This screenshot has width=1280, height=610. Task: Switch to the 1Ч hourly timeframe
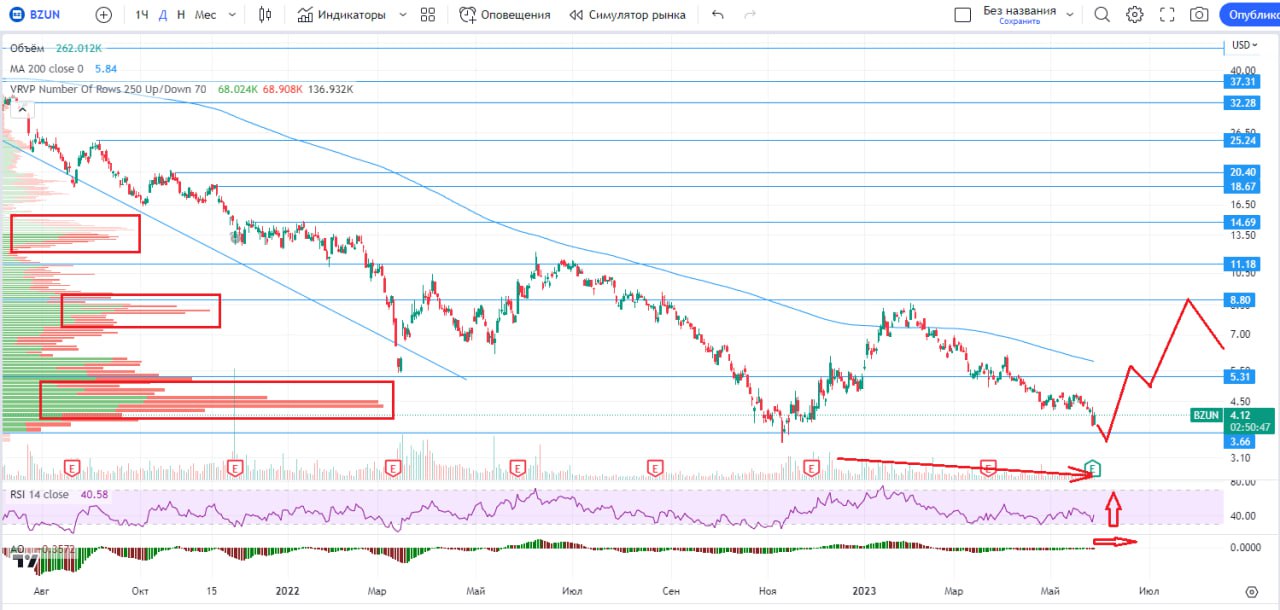(x=142, y=15)
